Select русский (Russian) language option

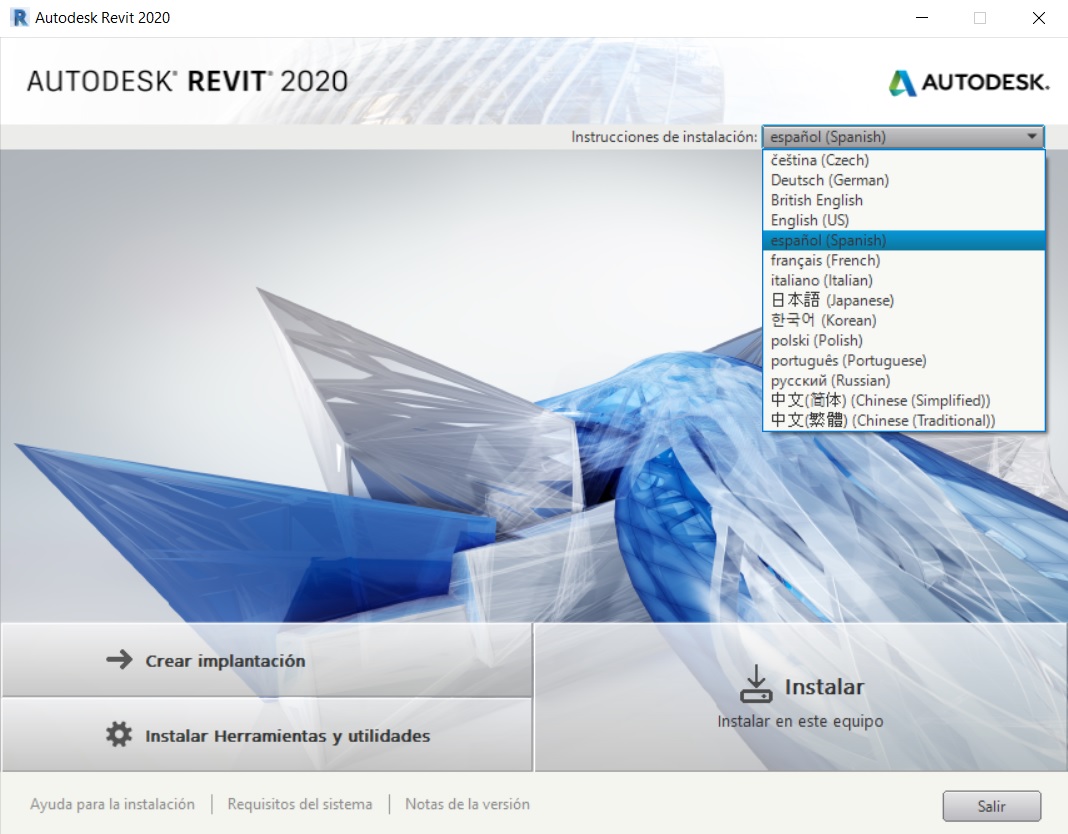click(903, 381)
